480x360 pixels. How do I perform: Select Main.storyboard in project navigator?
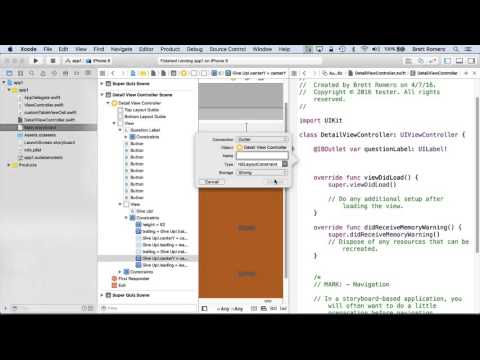(40, 127)
